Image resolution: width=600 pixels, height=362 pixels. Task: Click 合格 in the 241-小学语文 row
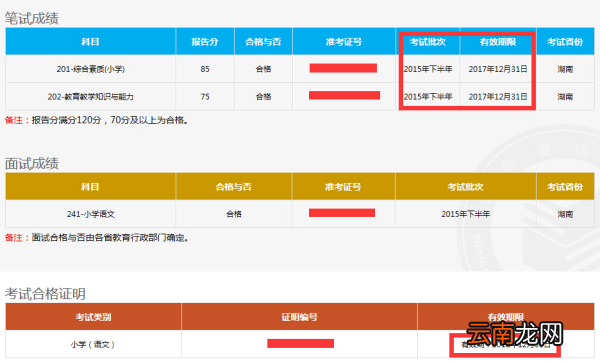(233, 214)
